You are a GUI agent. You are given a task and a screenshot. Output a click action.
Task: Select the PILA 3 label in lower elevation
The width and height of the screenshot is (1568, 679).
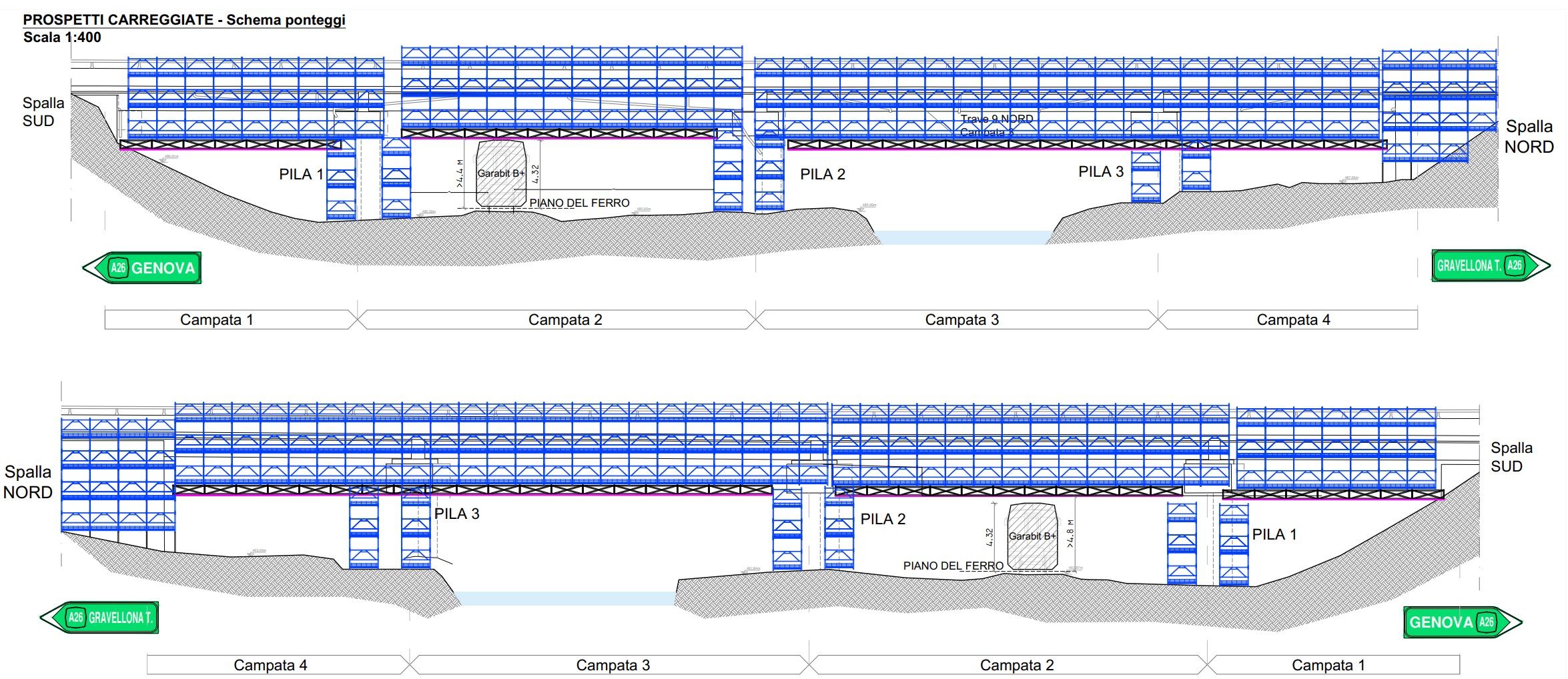pos(456,514)
